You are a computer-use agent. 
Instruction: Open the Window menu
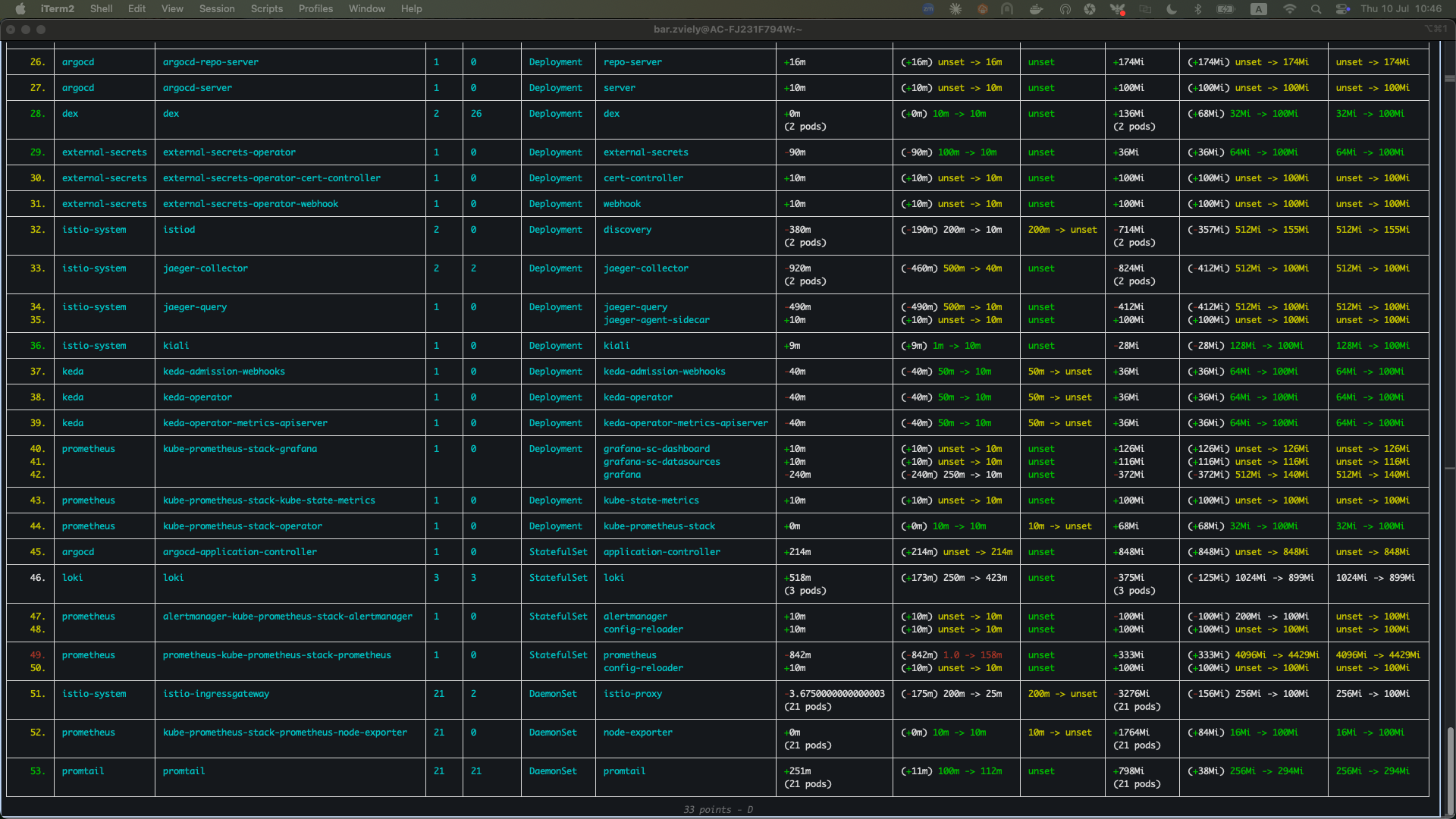point(367,8)
